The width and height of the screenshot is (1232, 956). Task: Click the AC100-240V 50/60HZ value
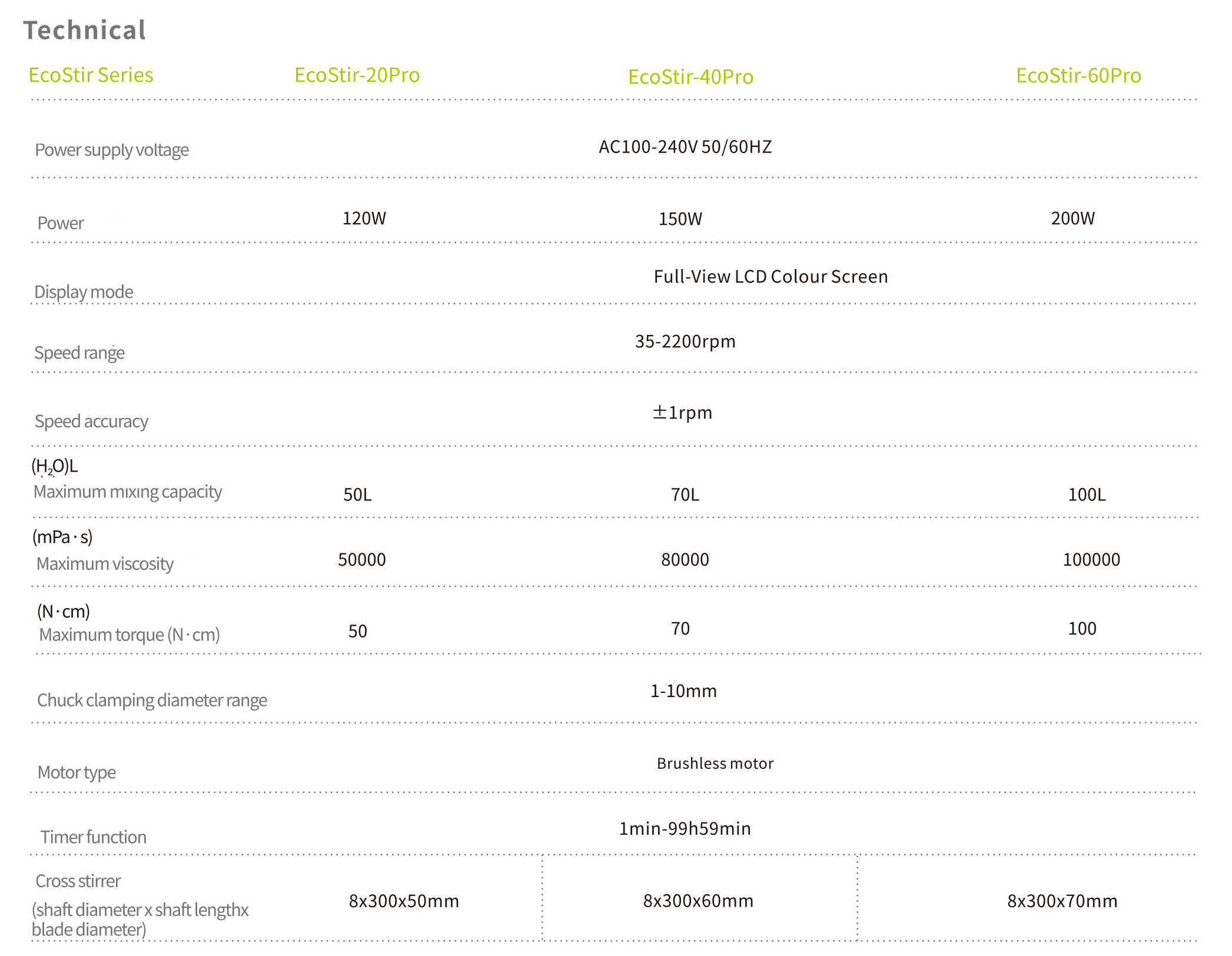tap(685, 147)
